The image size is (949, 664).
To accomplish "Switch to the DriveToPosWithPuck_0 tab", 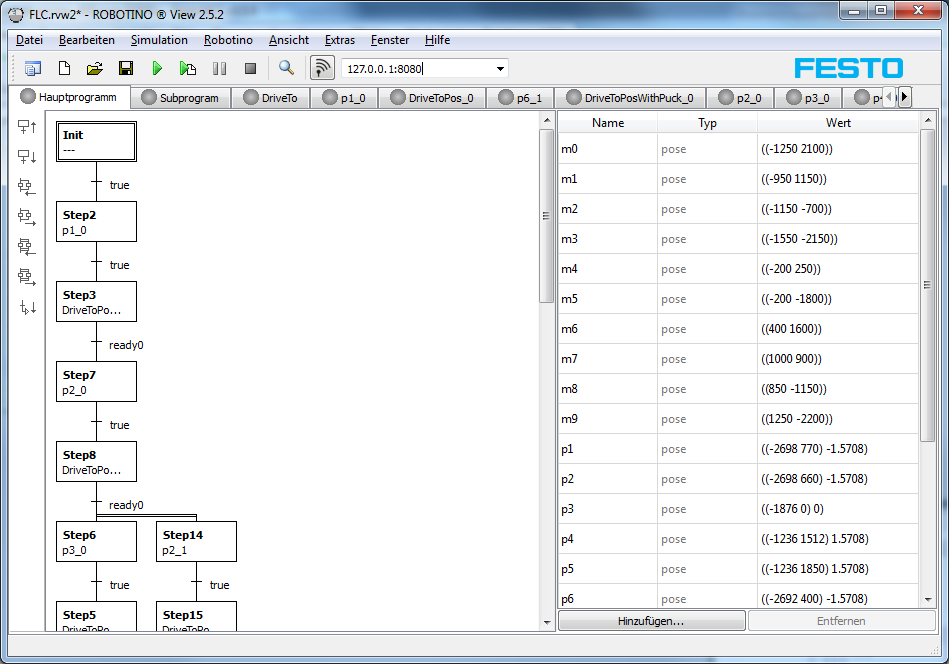I will pos(636,98).
